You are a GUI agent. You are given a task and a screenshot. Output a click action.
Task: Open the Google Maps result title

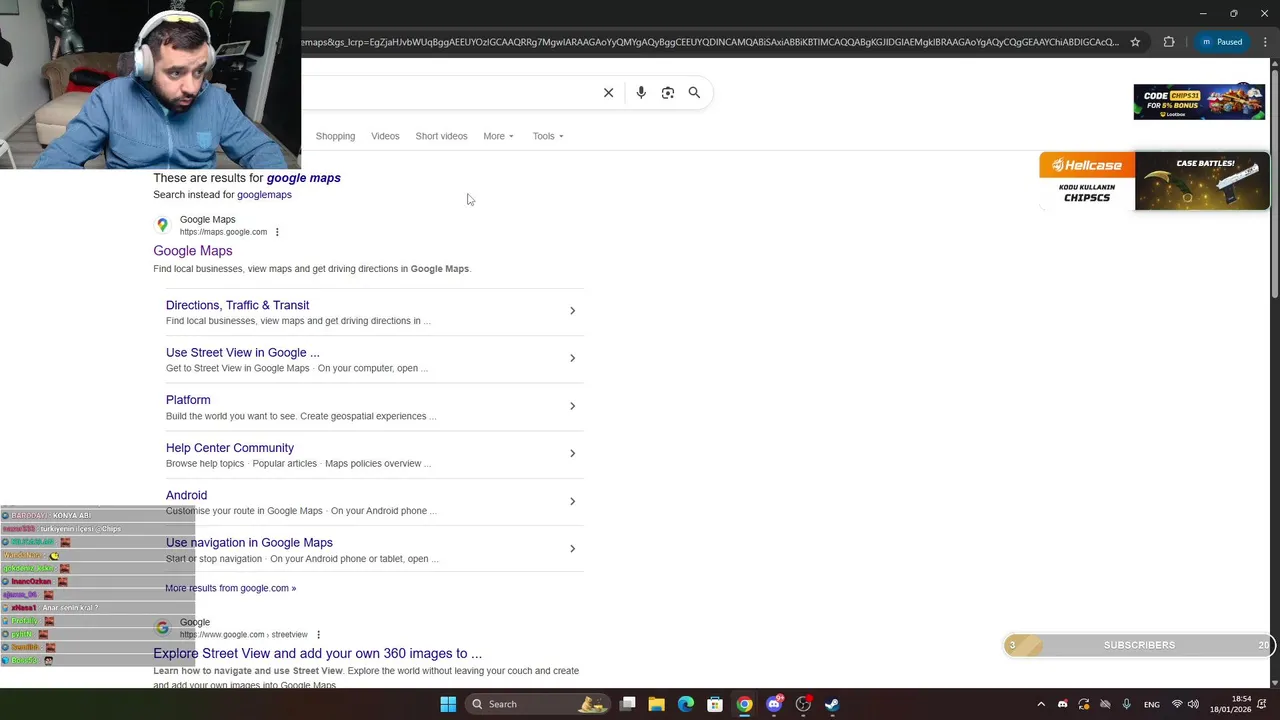point(193,251)
